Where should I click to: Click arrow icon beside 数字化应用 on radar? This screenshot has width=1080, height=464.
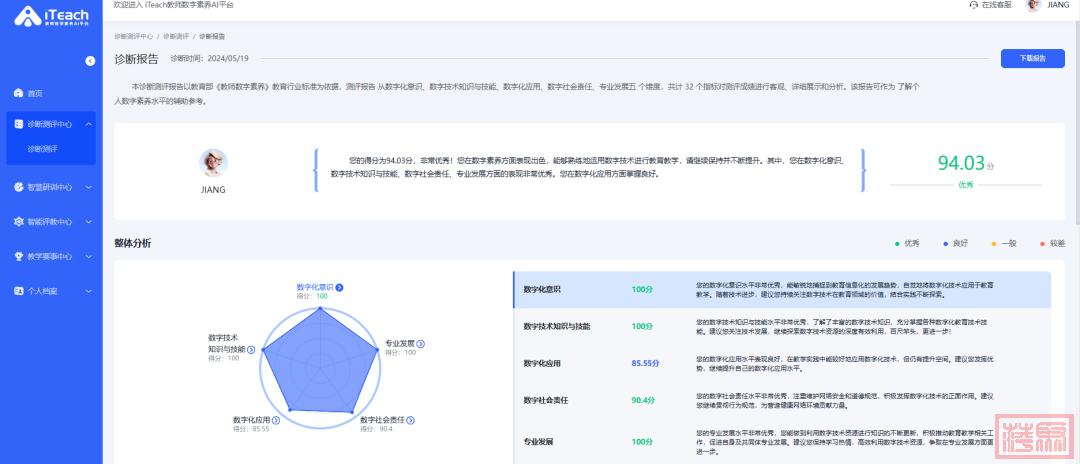(x=276, y=420)
